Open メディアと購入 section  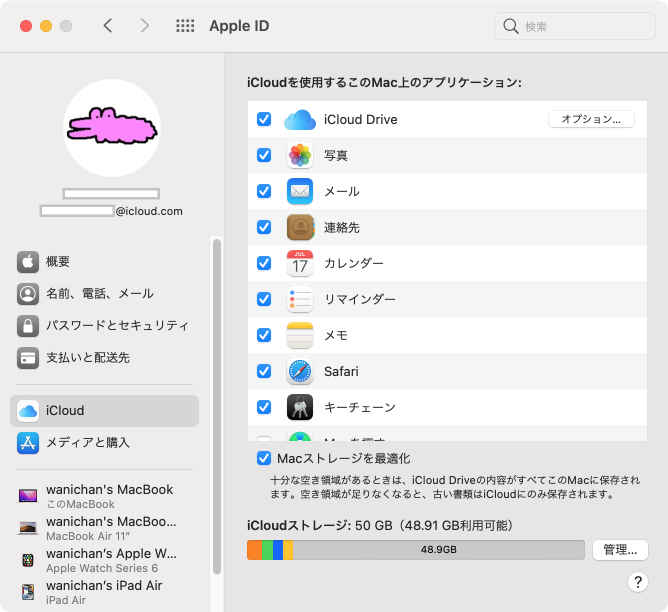point(104,443)
